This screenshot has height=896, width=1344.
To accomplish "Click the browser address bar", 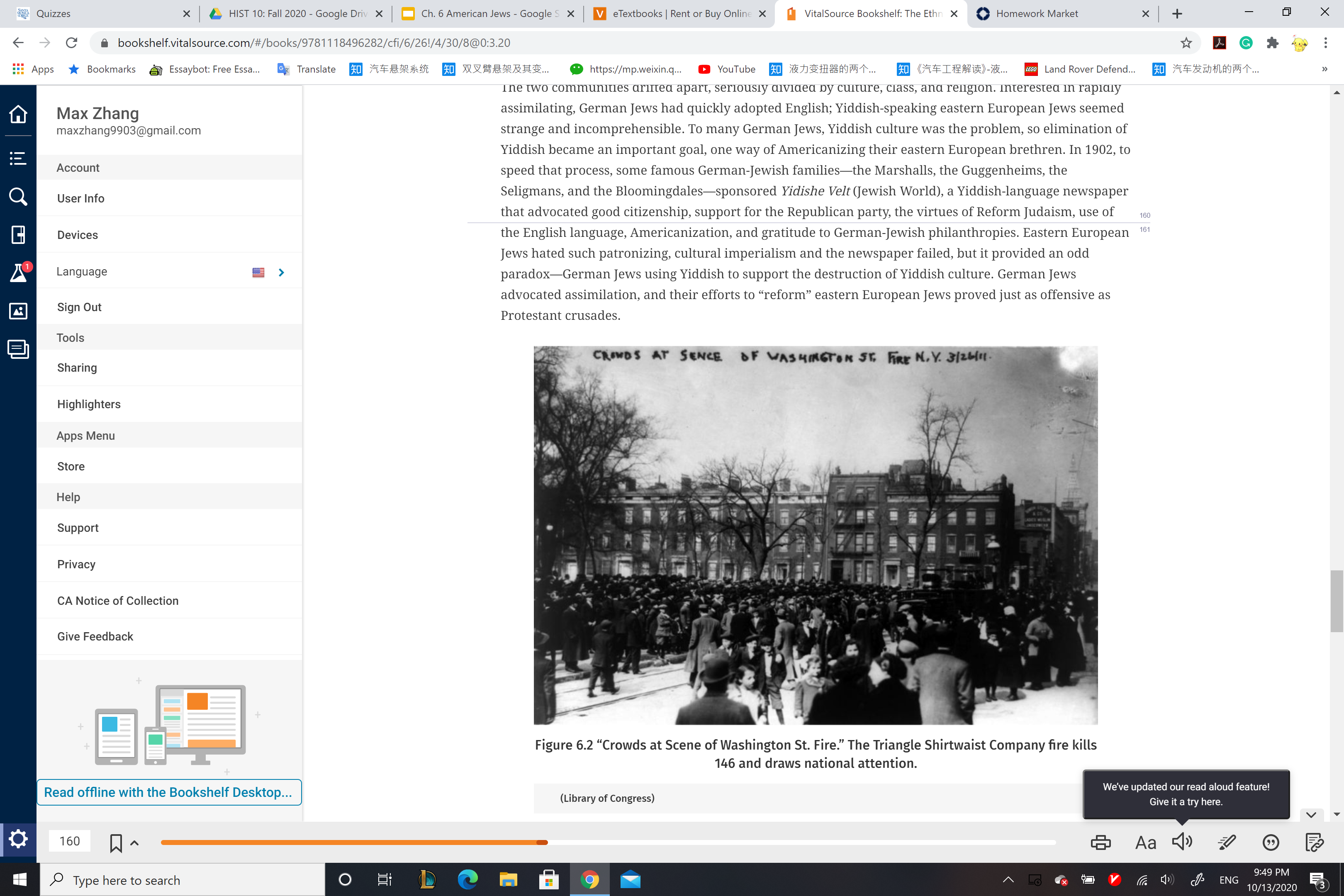I will tap(640, 43).
